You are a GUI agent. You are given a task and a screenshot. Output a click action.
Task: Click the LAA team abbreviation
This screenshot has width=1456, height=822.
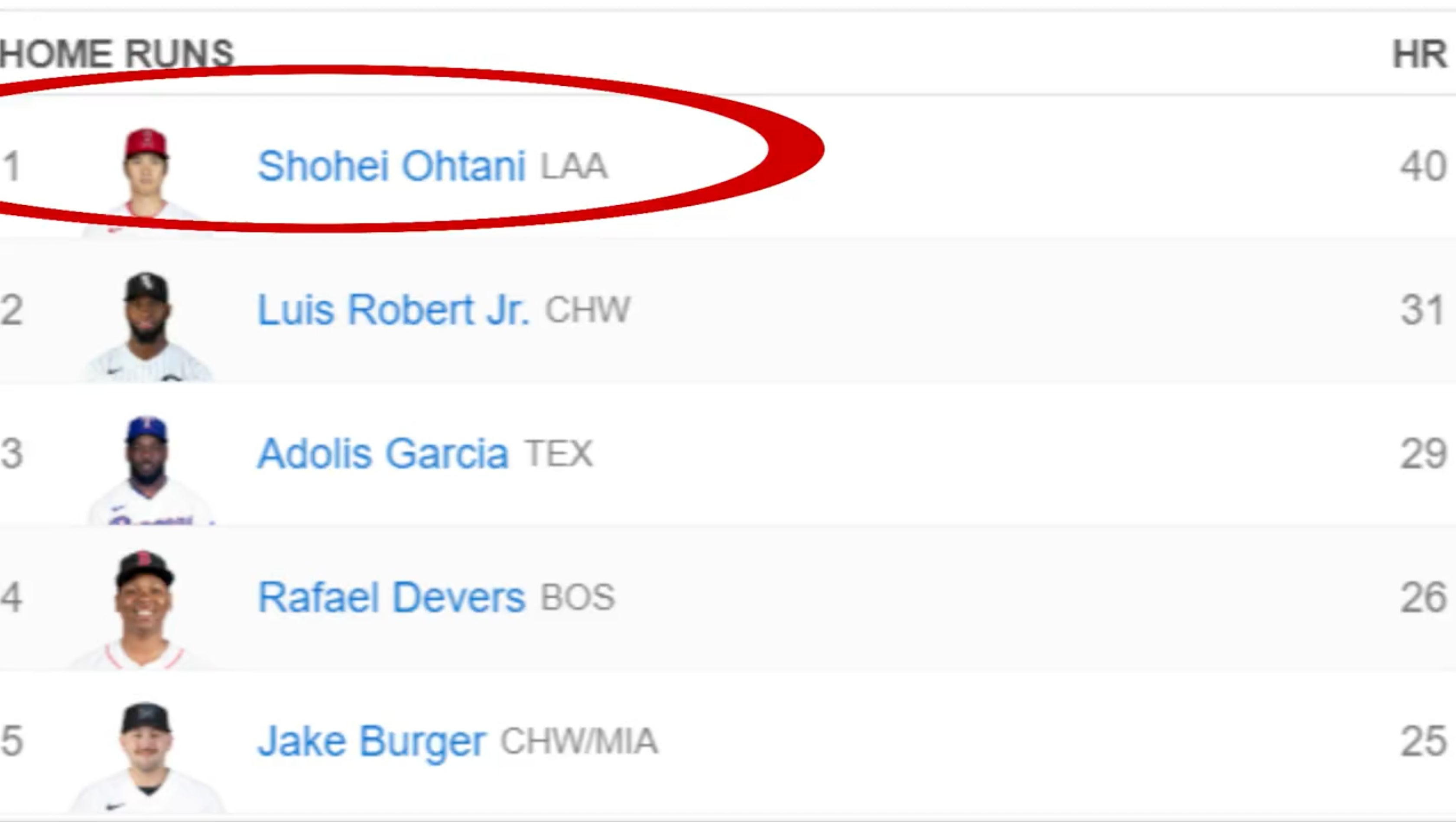(574, 167)
